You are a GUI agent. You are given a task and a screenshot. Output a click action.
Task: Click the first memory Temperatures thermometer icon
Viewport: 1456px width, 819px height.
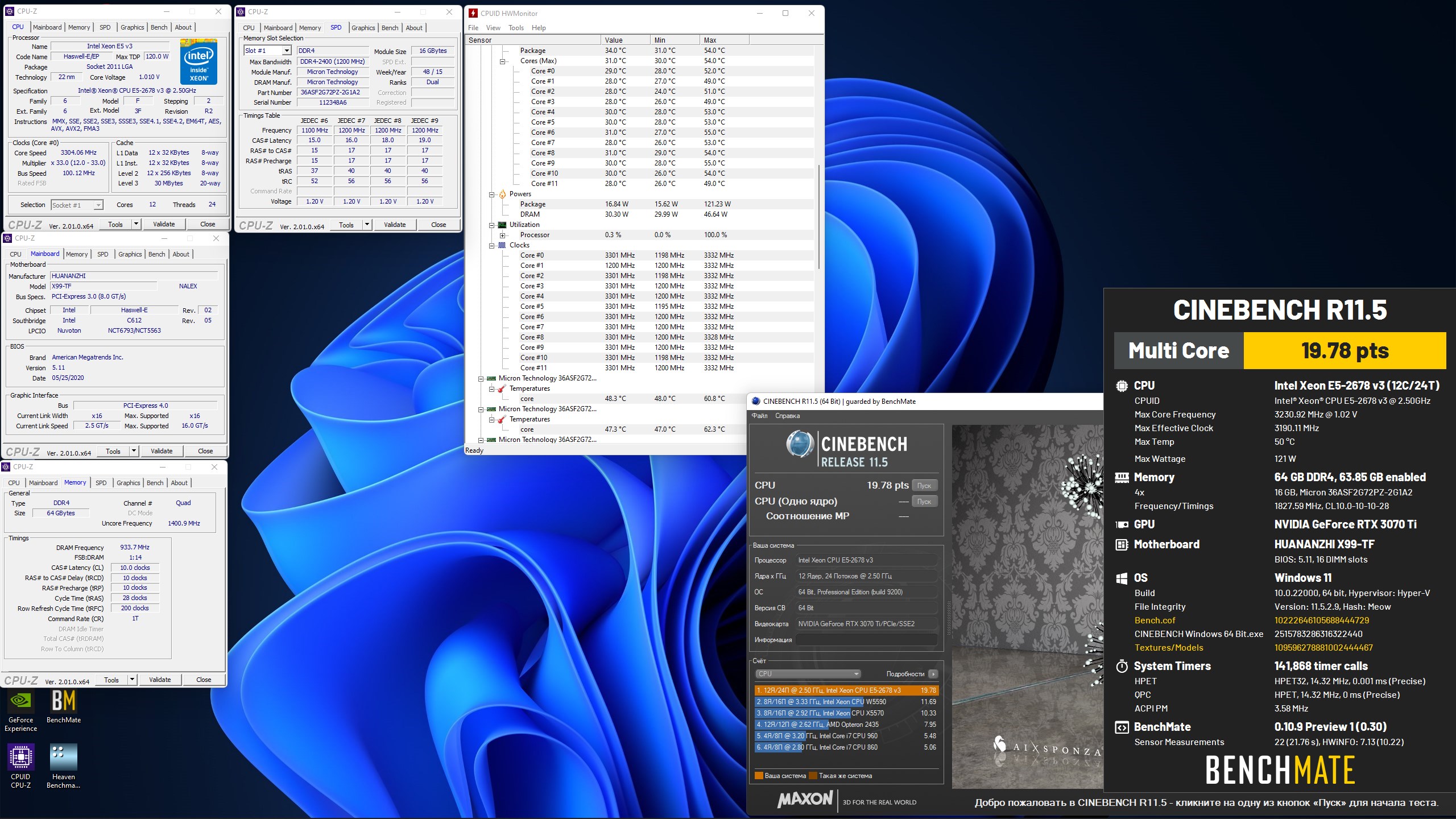(502, 388)
